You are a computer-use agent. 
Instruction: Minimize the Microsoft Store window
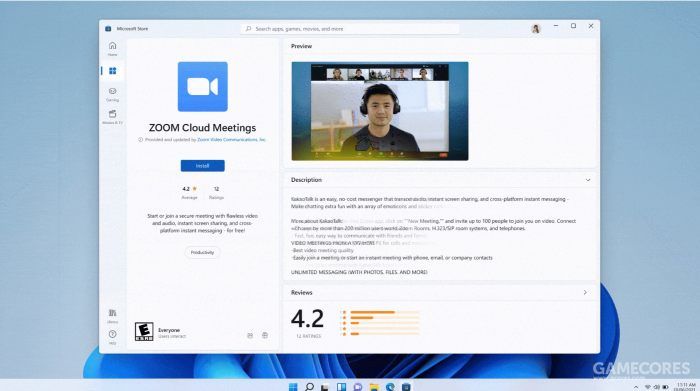556,26
